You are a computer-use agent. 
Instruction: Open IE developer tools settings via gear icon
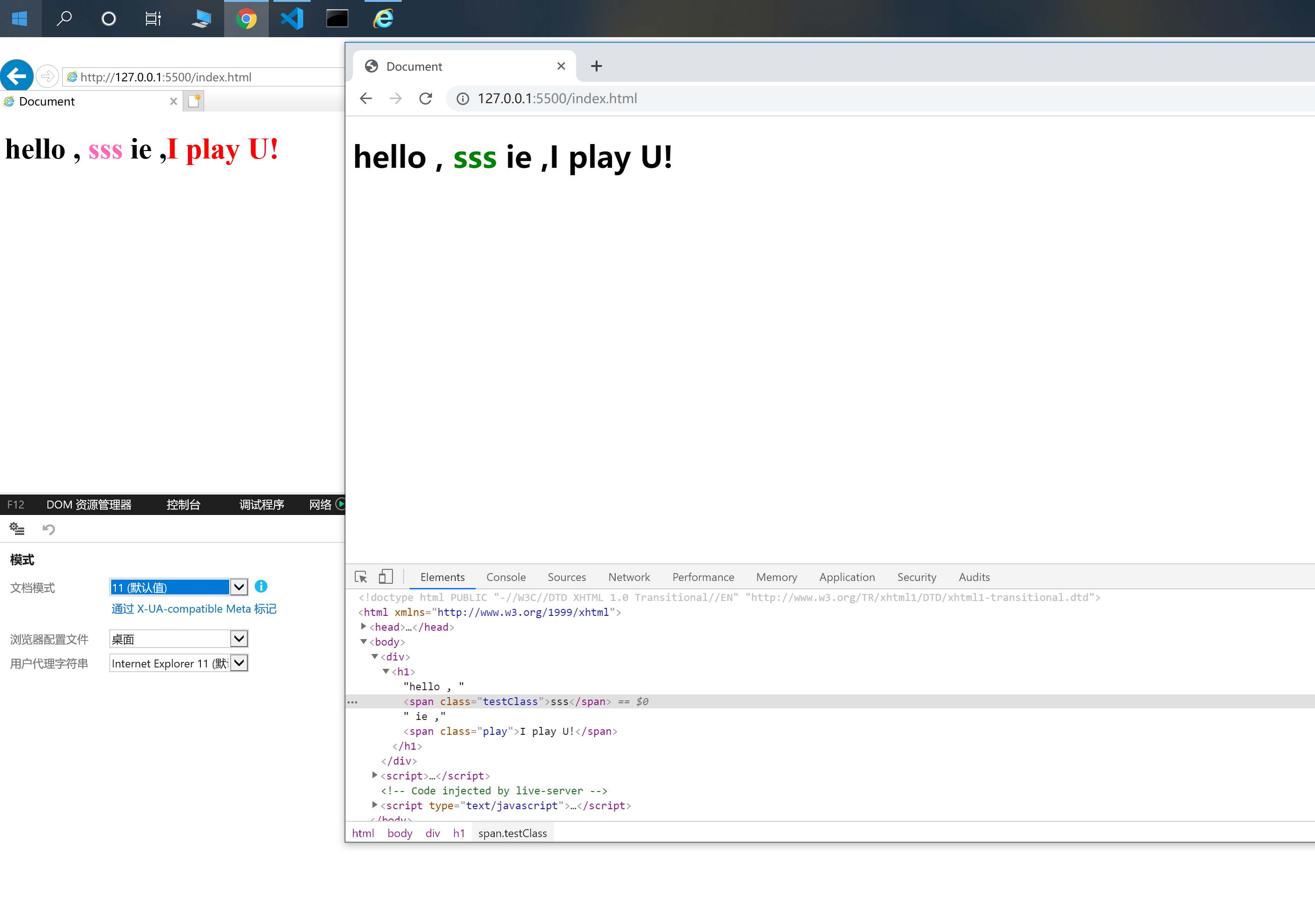tap(17, 529)
